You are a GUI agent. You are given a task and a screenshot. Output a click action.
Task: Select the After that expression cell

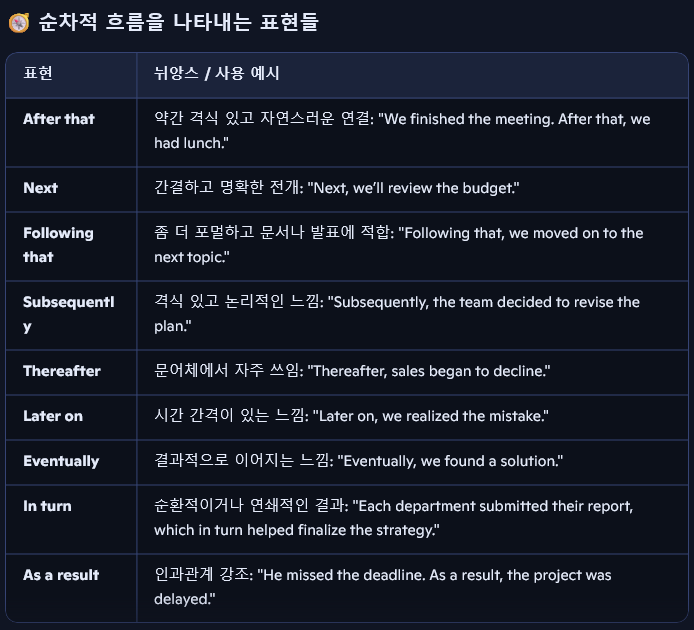point(59,119)
